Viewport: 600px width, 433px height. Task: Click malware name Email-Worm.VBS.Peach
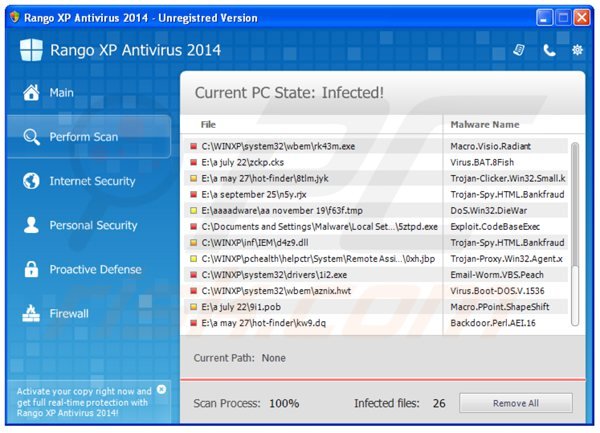pos(497,275)
